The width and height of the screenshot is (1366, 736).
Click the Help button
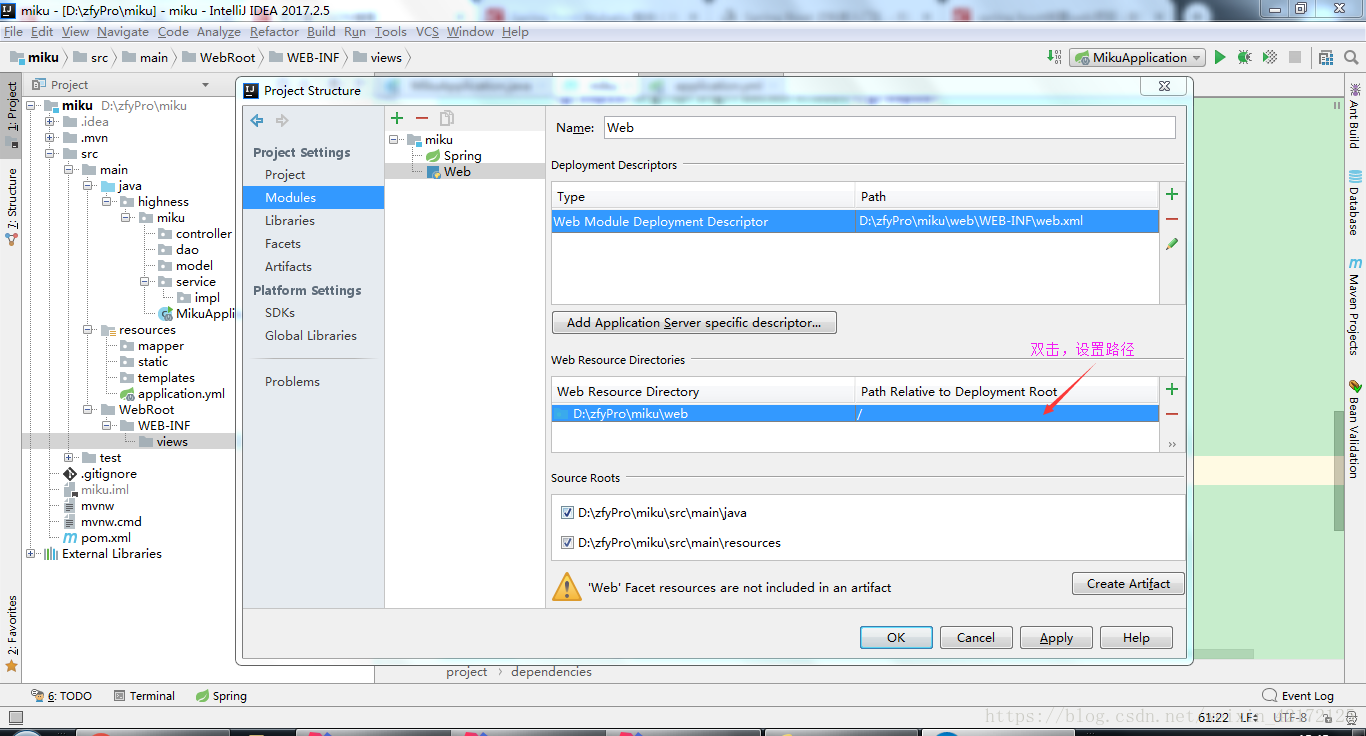1136,638
